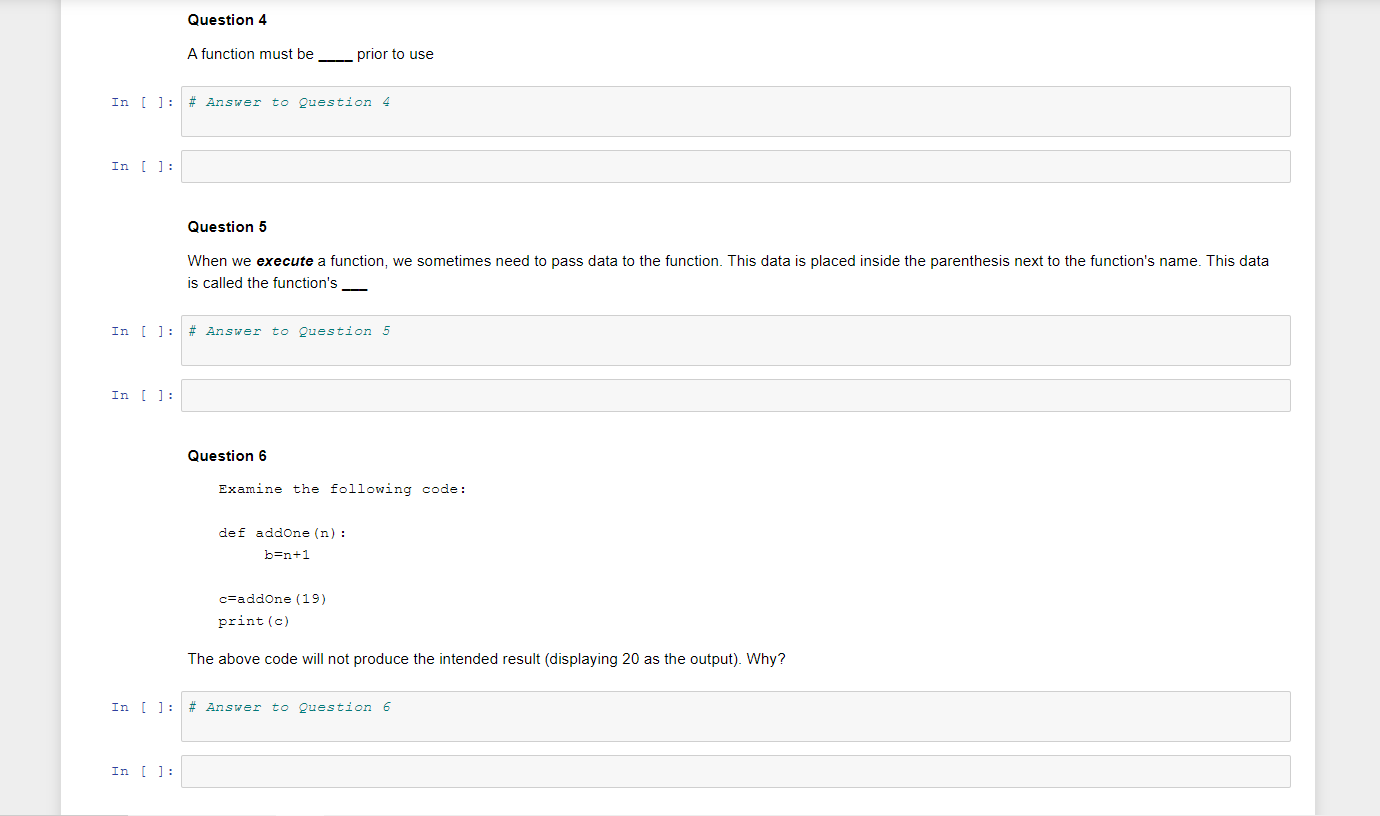Select the Question 5 heading cell

click(x=227, y=227)
